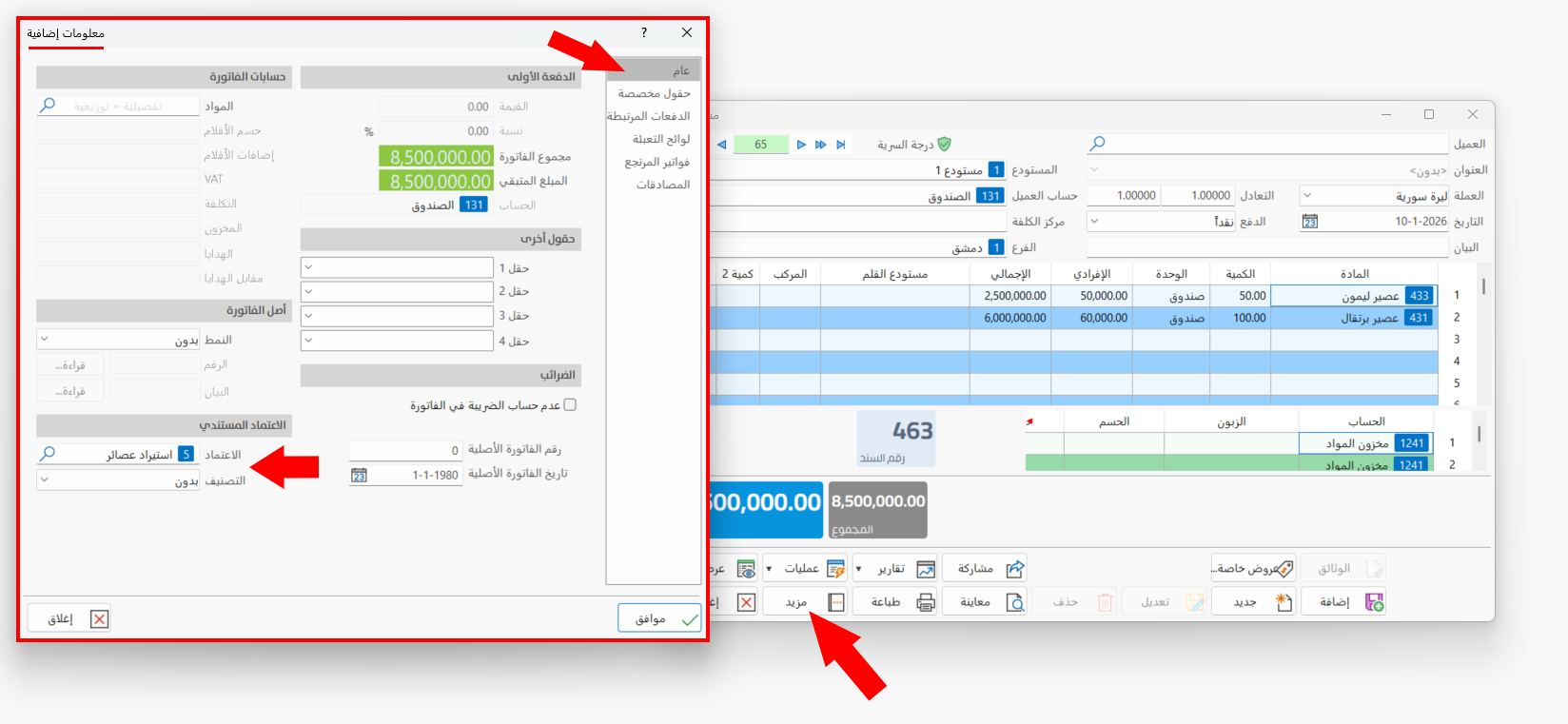Click the إغلاق button in dialog

pyautogui.click(x=69, y=618)
